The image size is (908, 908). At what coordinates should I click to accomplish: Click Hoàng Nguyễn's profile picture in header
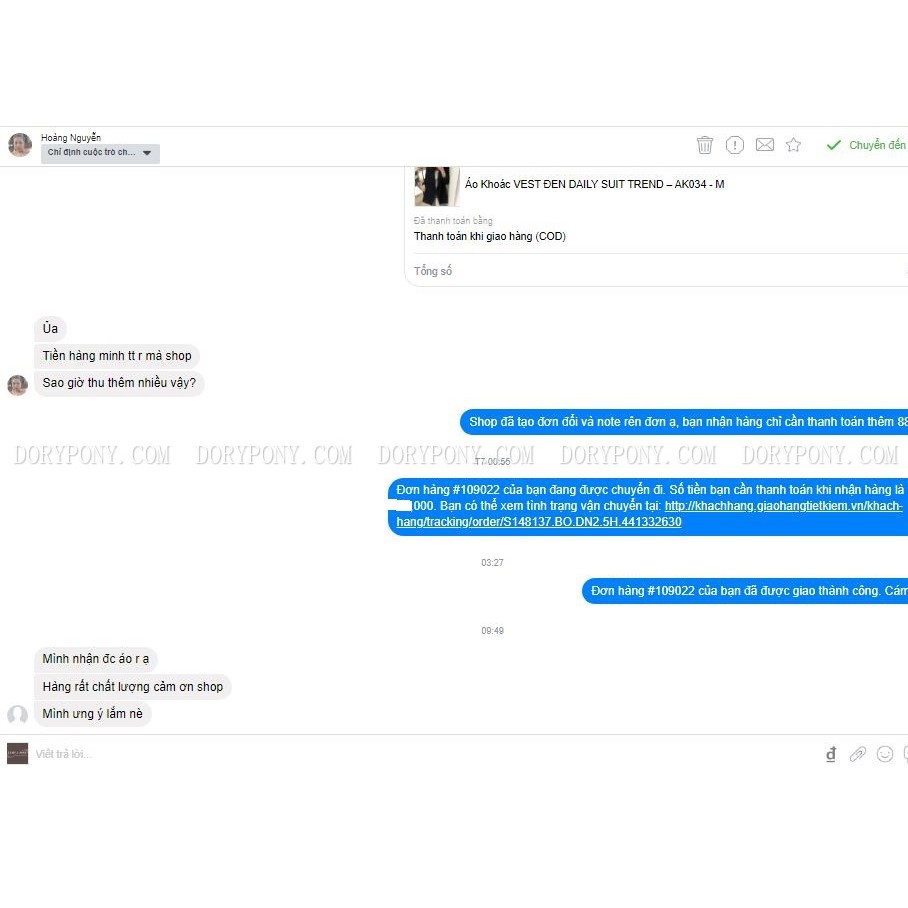(20, 145)
